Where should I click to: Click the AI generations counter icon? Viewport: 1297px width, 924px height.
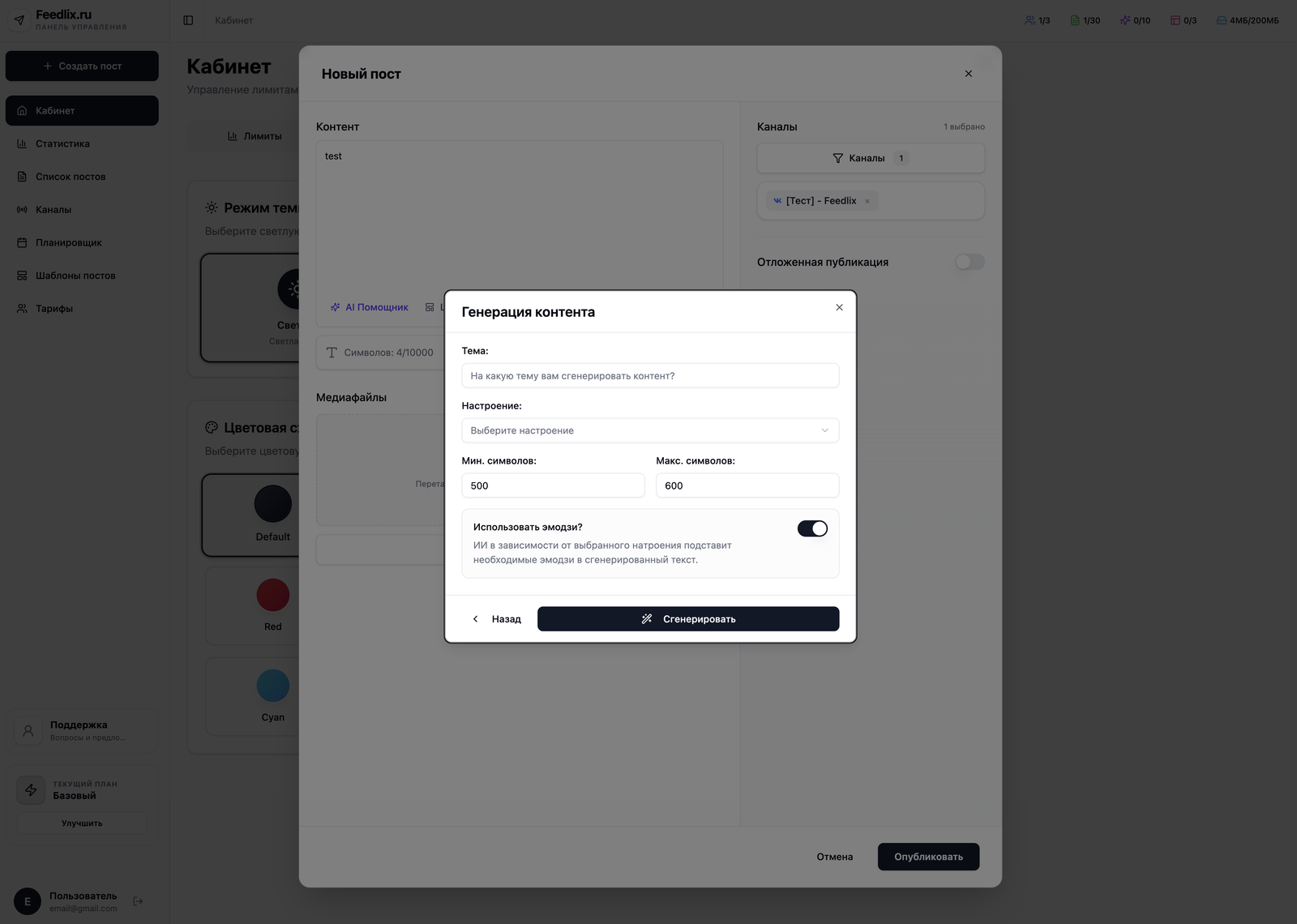(1124, 20)
